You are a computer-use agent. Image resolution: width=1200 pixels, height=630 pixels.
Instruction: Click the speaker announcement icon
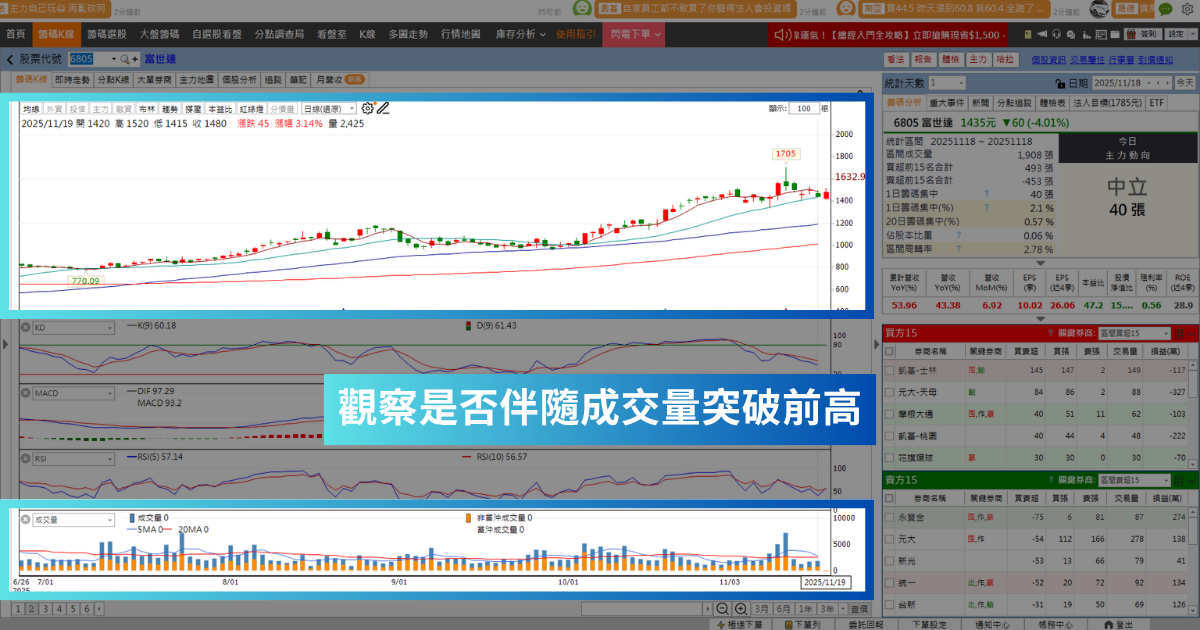coord(782,34)
